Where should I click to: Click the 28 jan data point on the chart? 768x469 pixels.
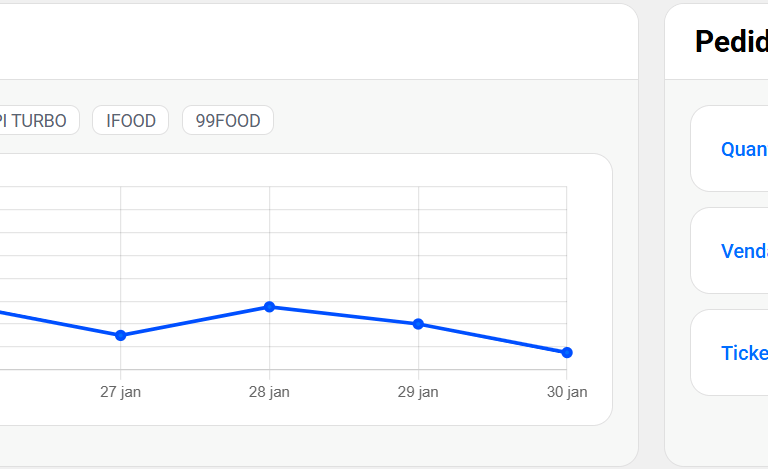269,306
